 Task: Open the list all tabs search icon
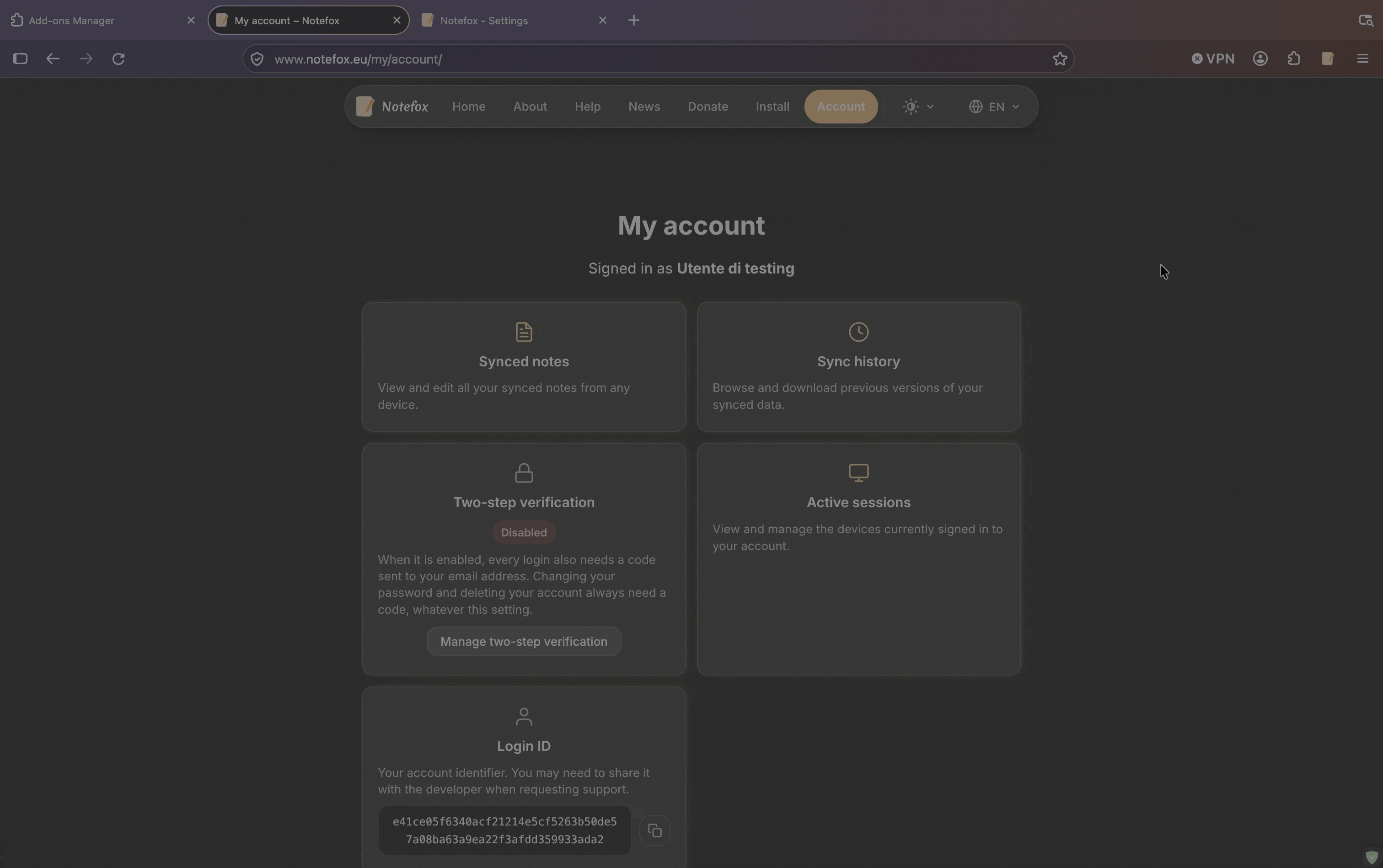coord(1366,20)
